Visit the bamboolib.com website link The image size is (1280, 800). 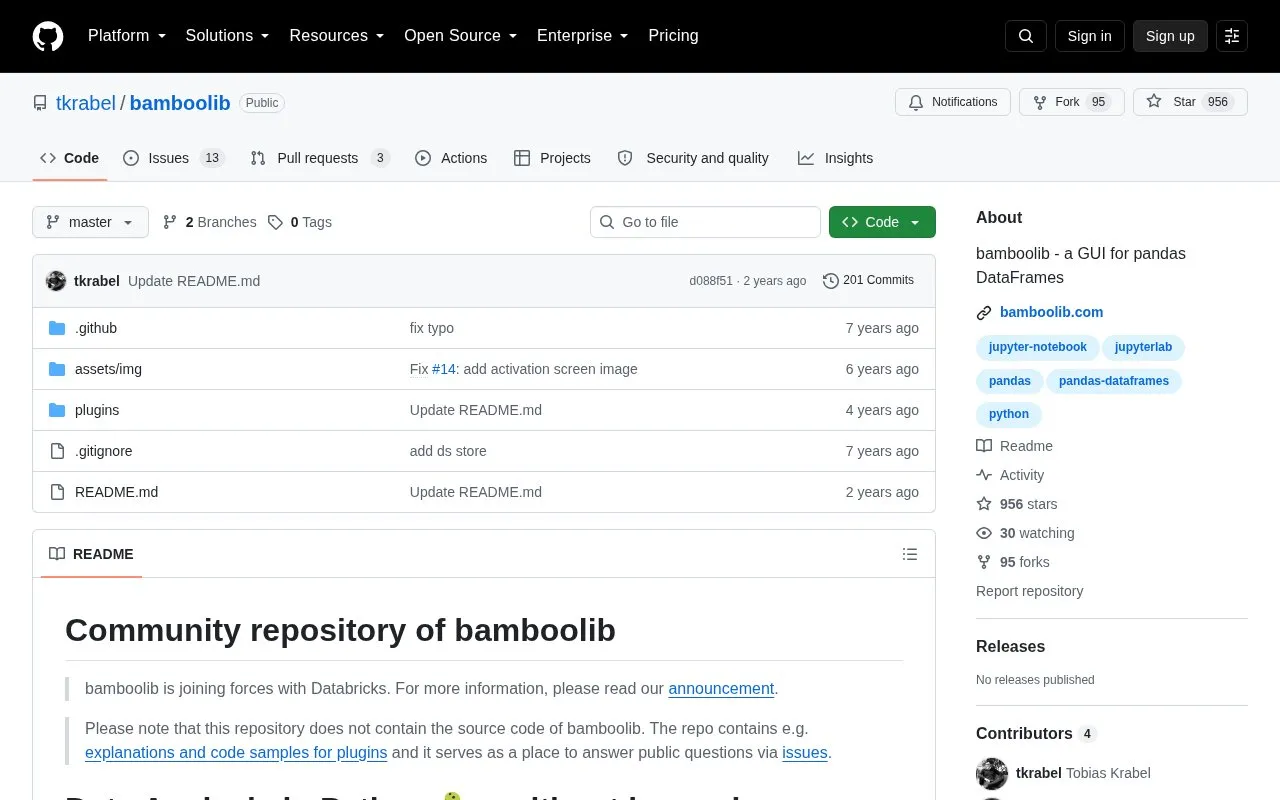1051,312
